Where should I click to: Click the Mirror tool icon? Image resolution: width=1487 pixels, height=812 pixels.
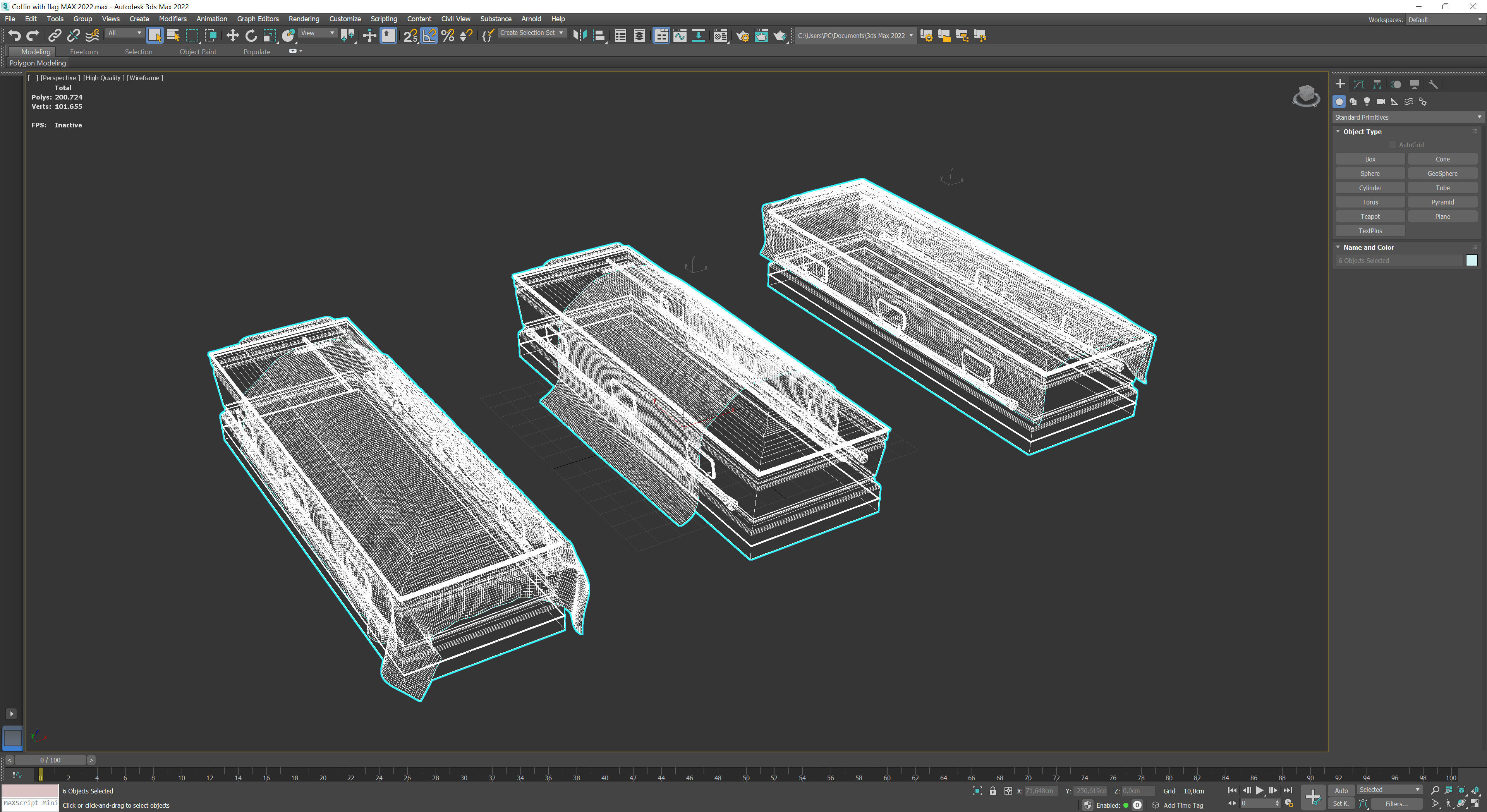click(580, 36)
